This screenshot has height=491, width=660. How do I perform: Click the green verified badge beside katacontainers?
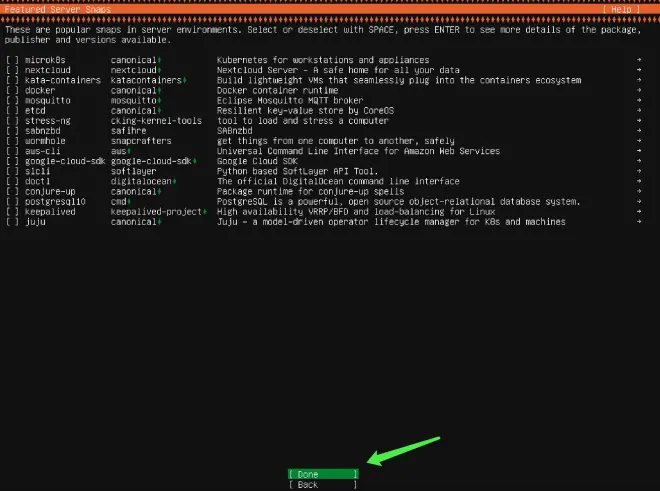[x=185, y=80]
